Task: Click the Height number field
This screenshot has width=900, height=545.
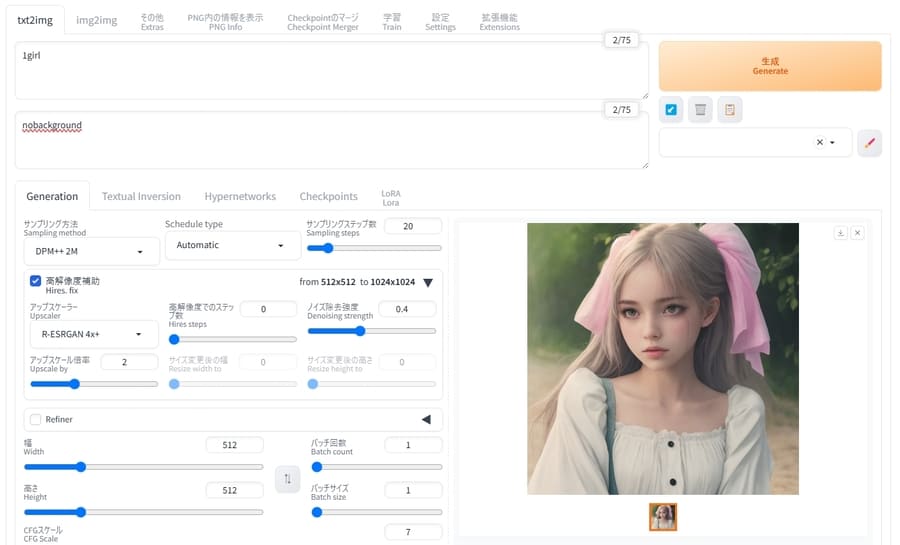Action: pyautogui.click(x=234, y=490)
